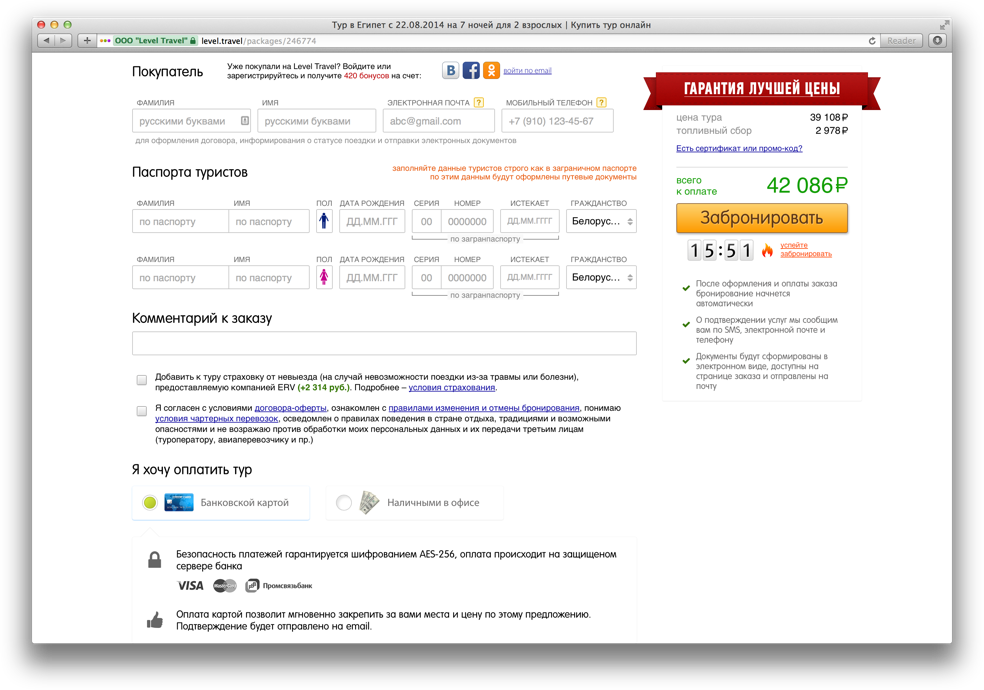Open условия чартерных перевозок link
Image resolution: width=984 pixels, height=690 pixels.
point(217,418)
